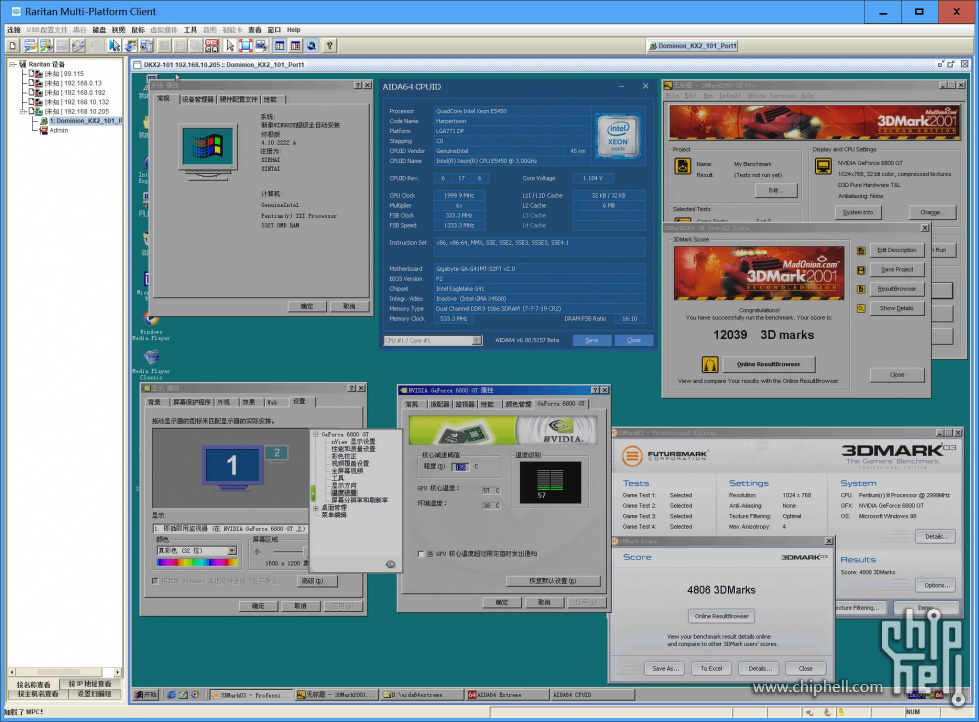This screenshot has height=722, width=979.
Task: Click the Save Project disk icon
Action: point(861,270)
